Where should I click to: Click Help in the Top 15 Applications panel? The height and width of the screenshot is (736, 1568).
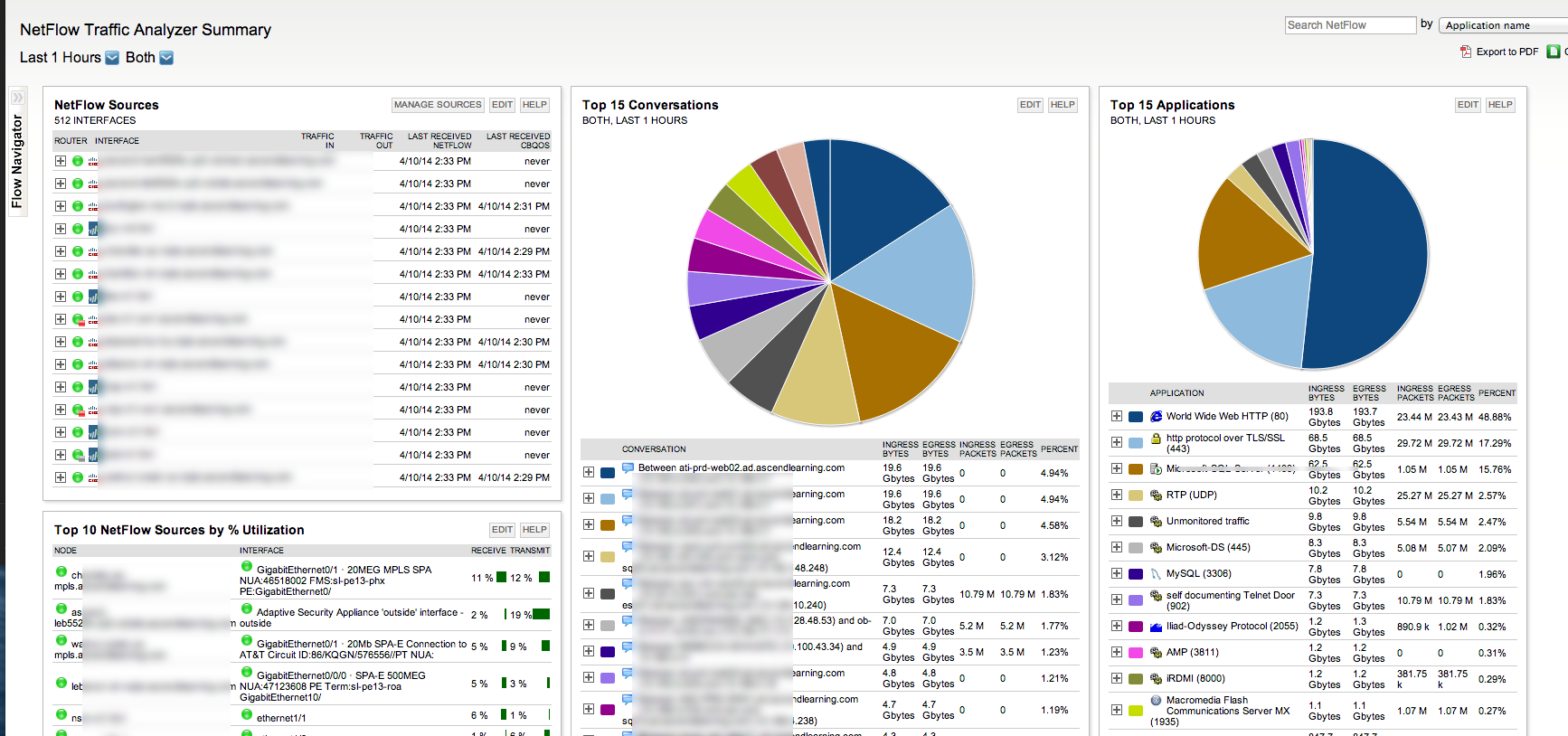(1500, 105)
